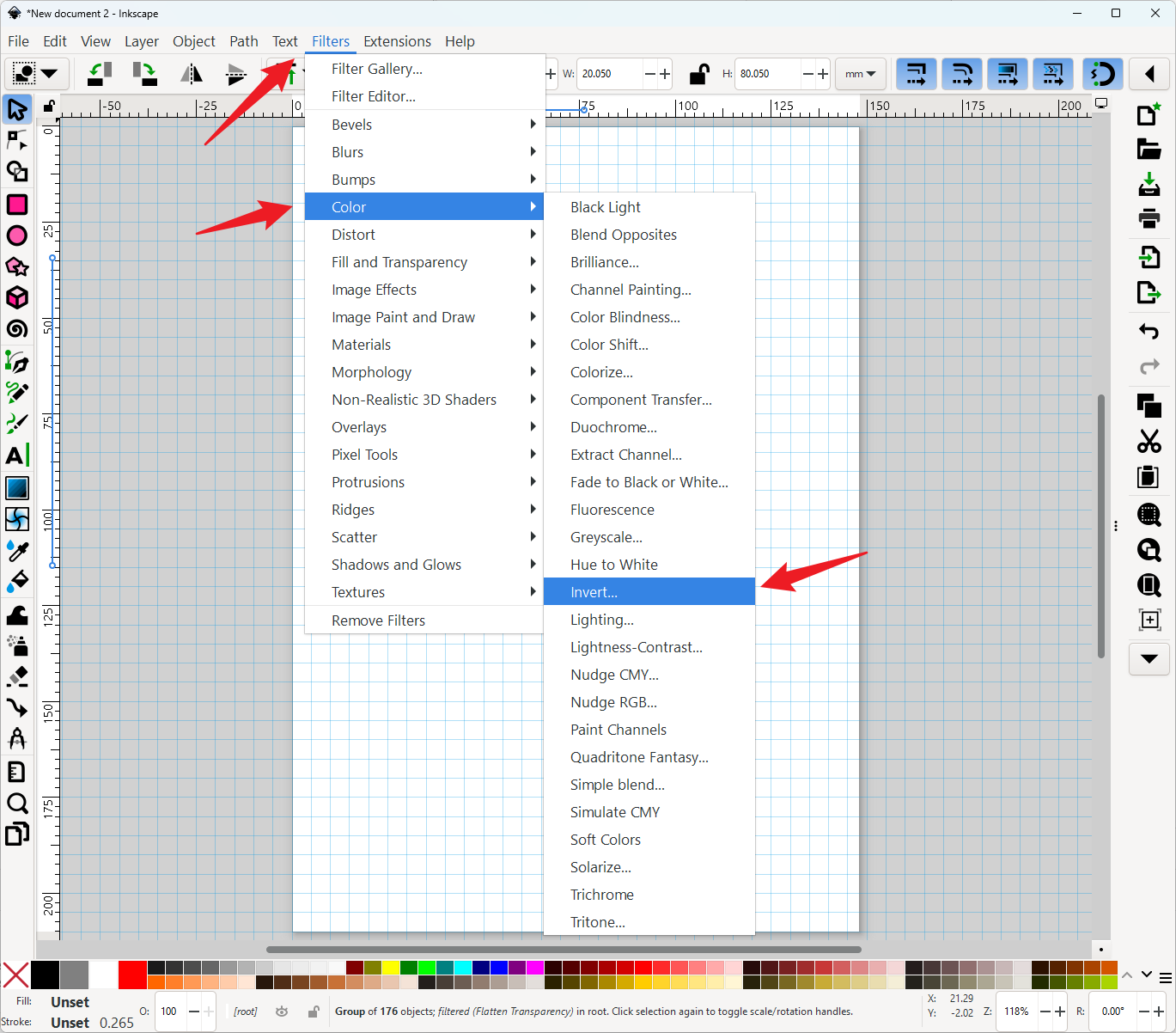This screenshot has width=1176, height=1033.
Task: Select the Ellipse tool
Action: pos(17,235)
